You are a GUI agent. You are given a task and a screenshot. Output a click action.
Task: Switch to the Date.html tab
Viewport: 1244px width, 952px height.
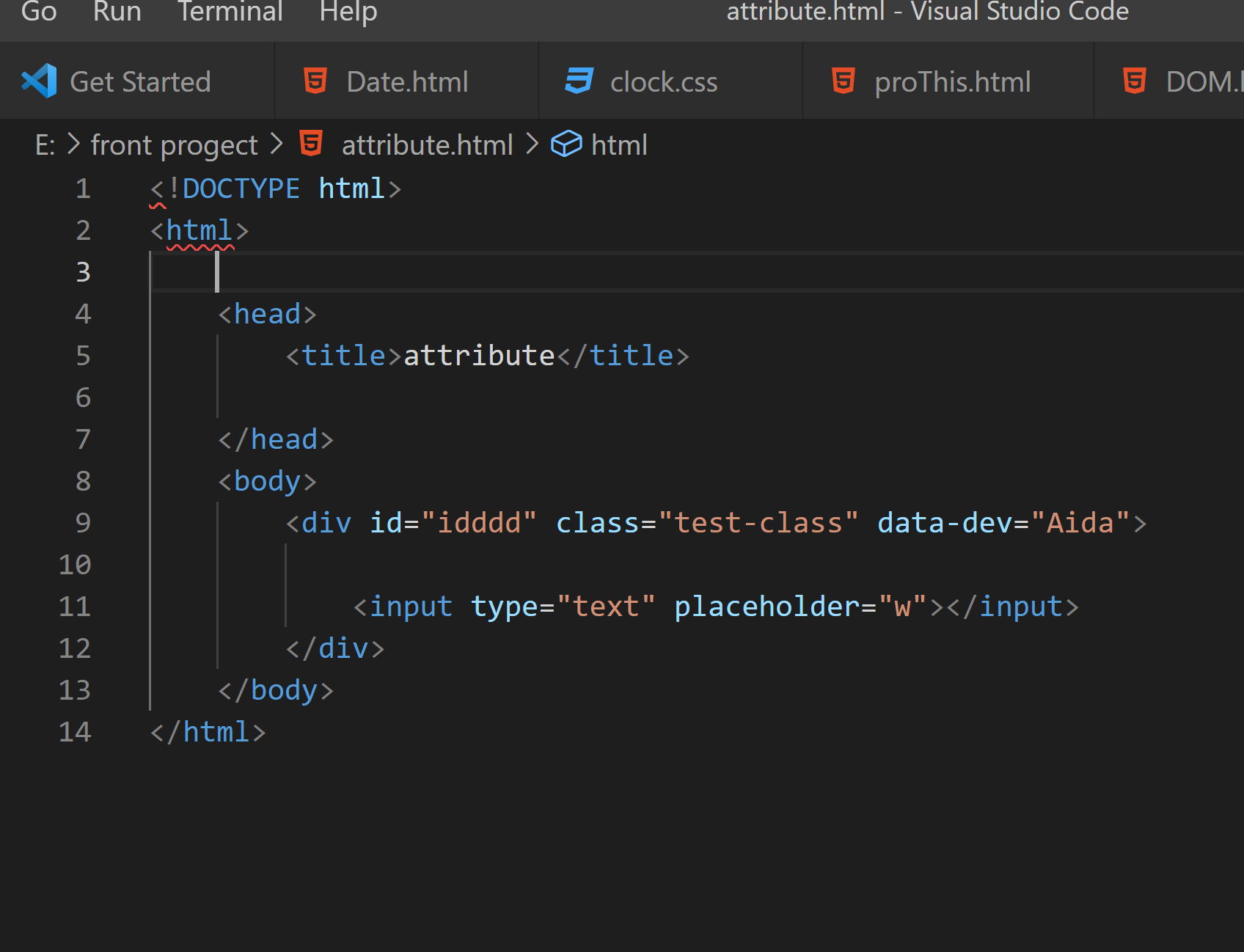pos(407,81)
